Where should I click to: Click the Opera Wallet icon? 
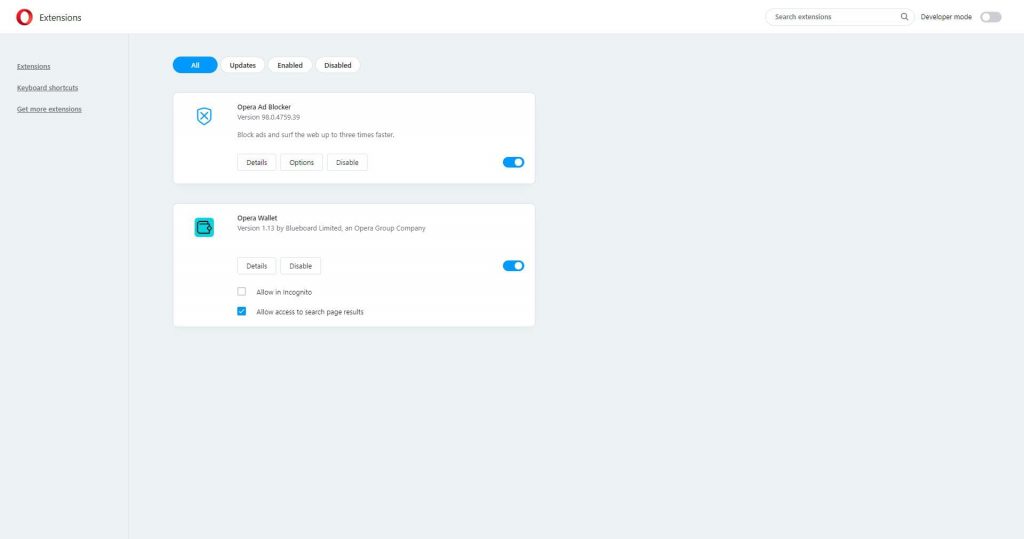pos(204,227)
